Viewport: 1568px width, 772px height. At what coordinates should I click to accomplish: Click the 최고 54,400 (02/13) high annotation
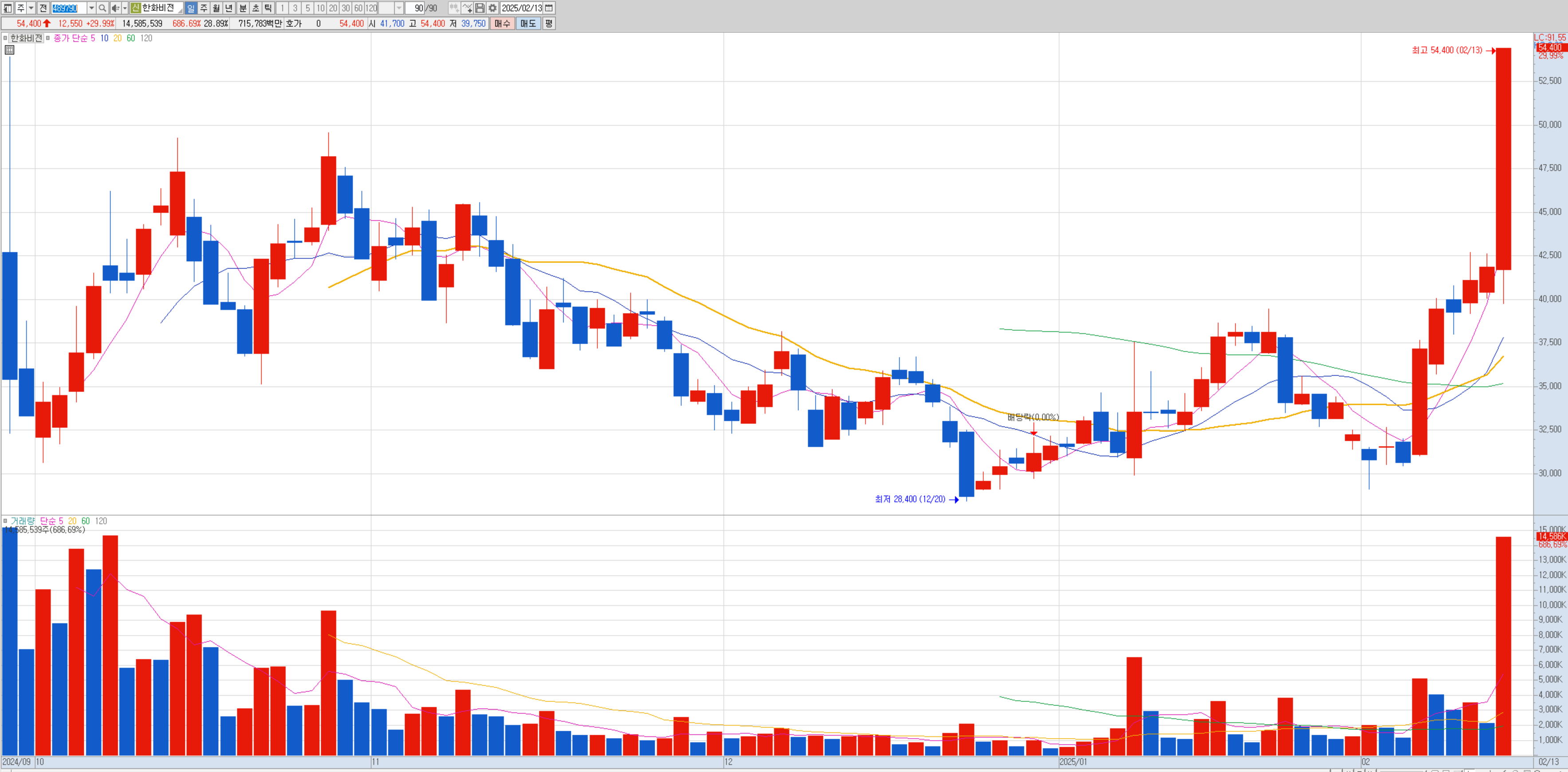1447,50
